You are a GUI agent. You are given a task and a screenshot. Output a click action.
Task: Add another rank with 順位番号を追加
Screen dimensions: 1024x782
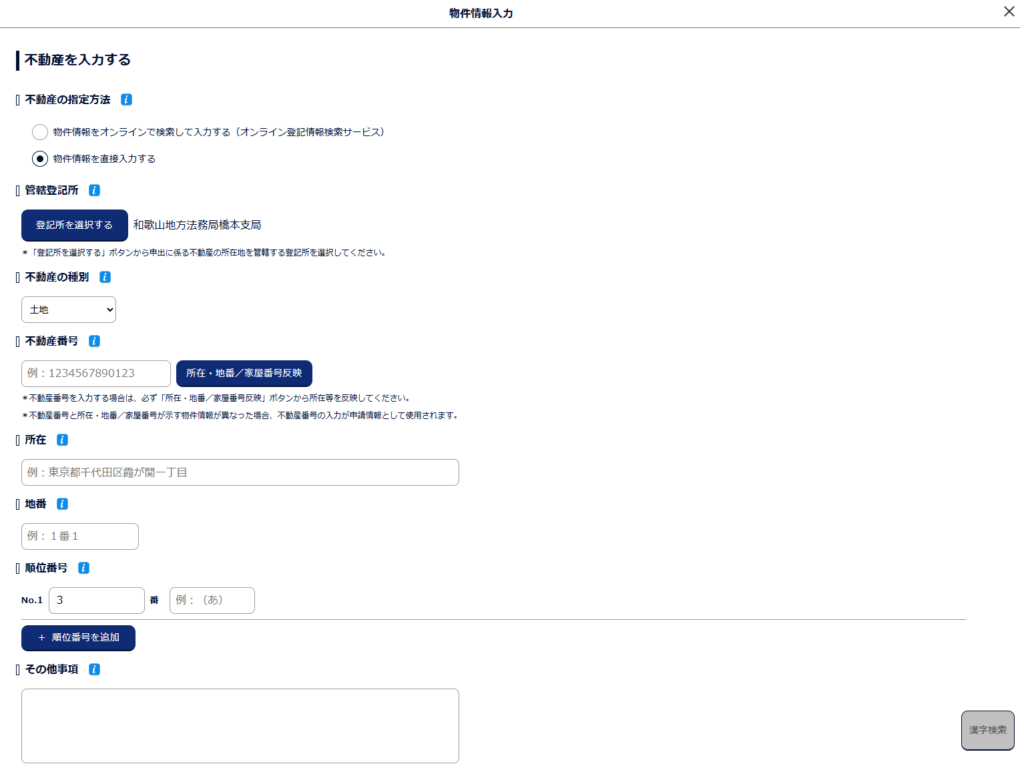click(x=78, y=637)
